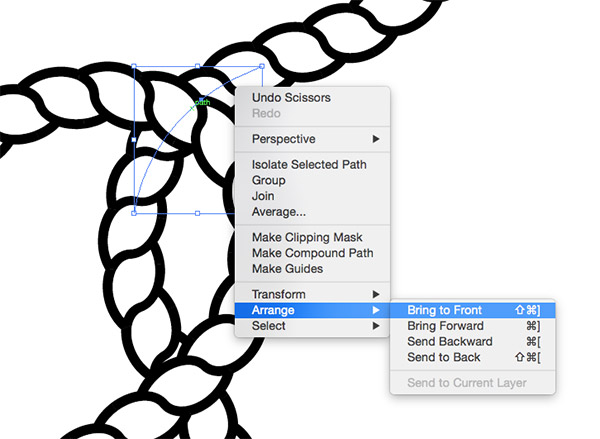Viewport: 600px width, 439px height.
Task: Expand the Perspective submenu arrow
Action: click(376, 139)
